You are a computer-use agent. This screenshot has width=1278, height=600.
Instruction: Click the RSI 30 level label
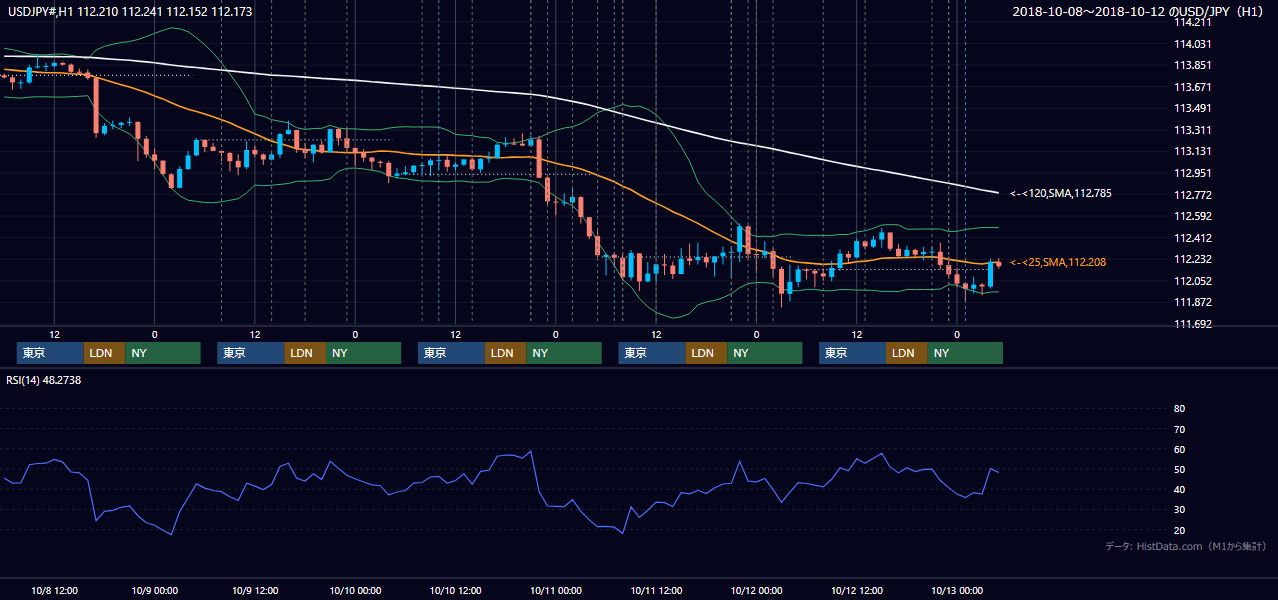(1179, 510)
